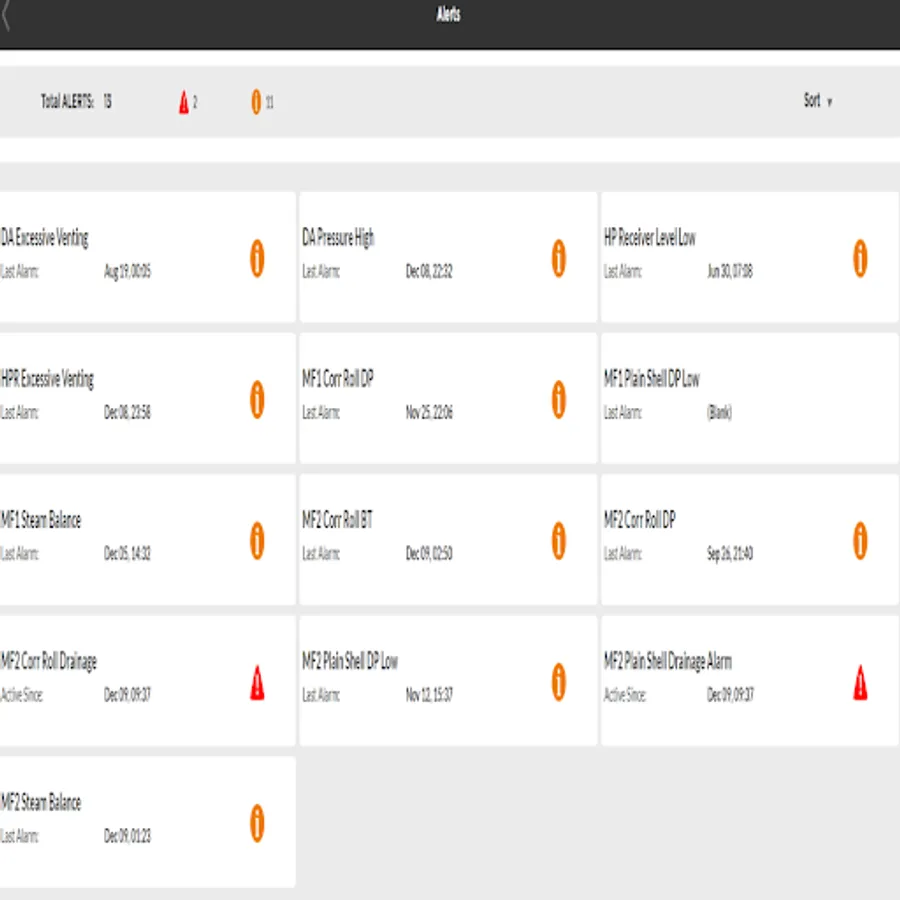Viewport: 900px width, 900px height.
Task: Select the MF1 Plain Shell DP Low card
Action: [x=750, y=398]
